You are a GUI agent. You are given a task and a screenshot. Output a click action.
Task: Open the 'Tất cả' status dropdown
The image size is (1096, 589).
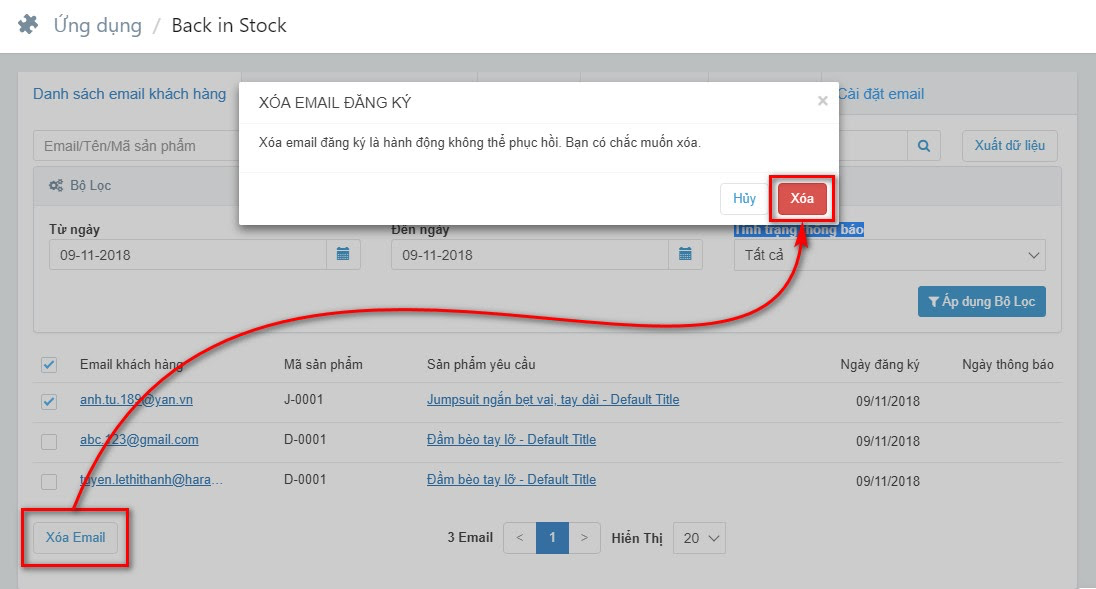pos(889,255)
